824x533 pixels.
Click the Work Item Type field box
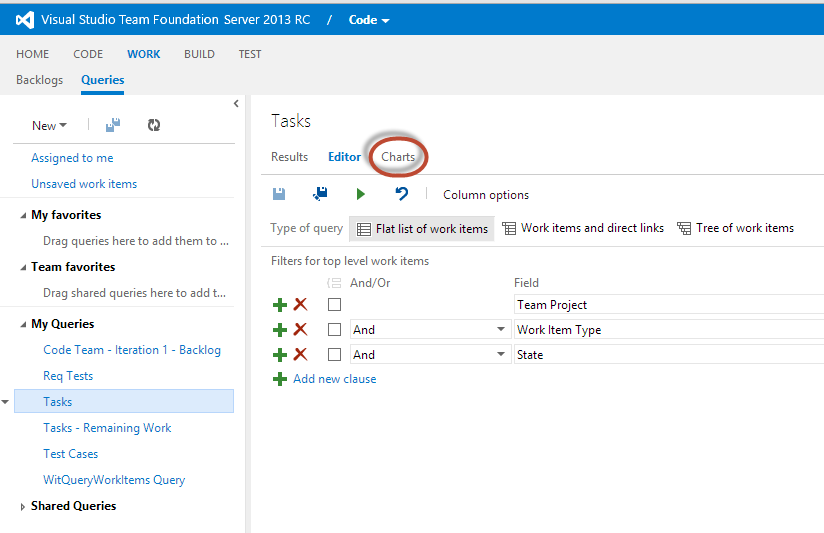[x=669, y=330]
